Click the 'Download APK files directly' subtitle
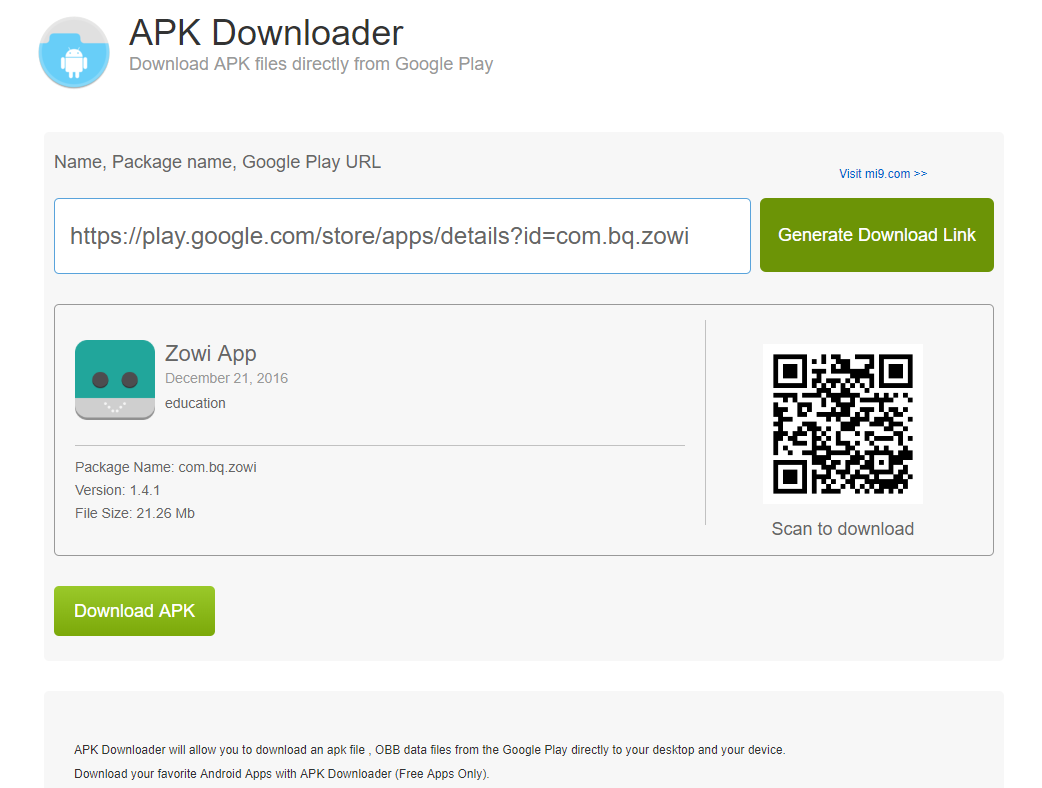This screenshot has width=1042, height=788. [x=311, y=64]
